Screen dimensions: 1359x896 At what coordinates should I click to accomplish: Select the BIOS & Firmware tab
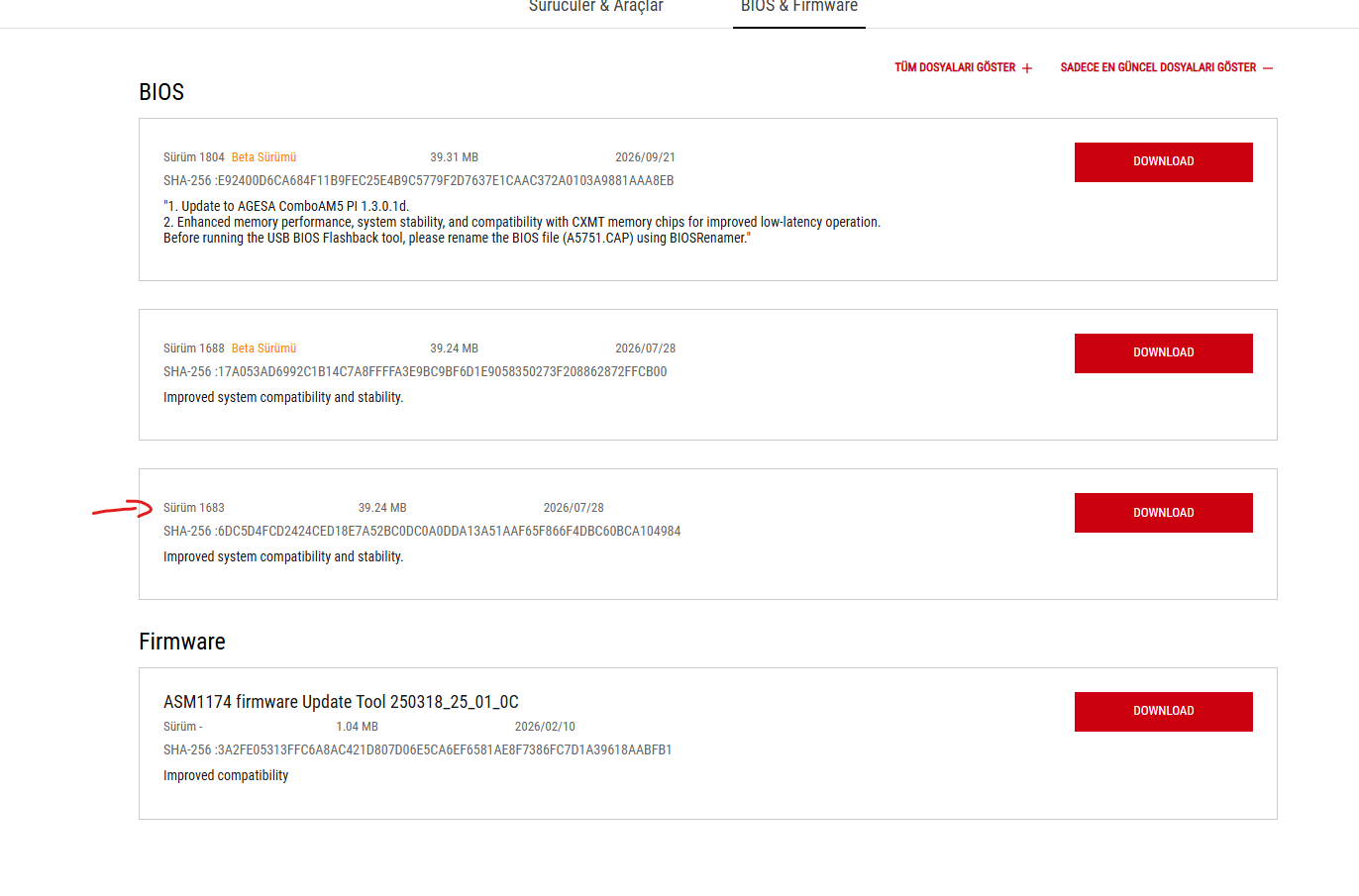799,7
